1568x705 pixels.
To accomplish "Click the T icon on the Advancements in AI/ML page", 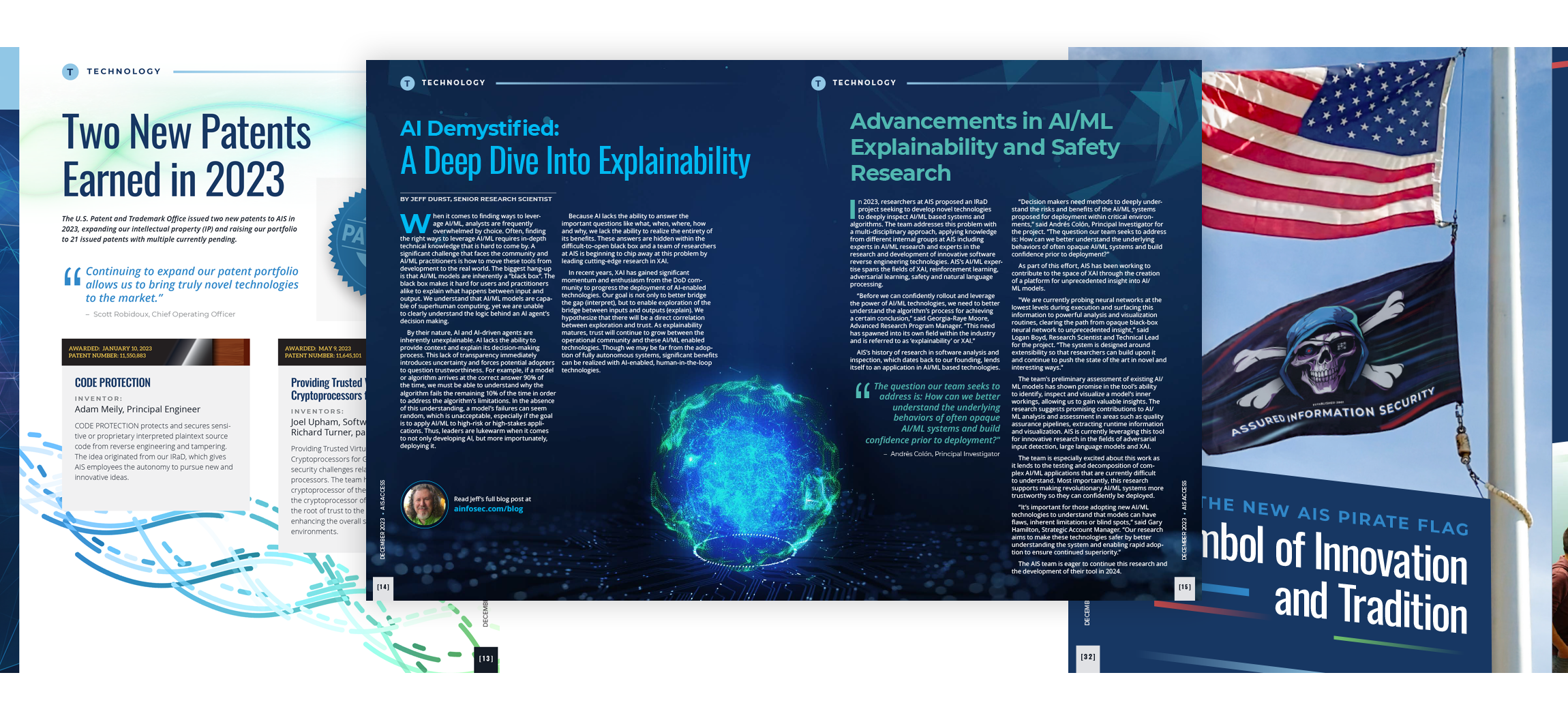I will 818,83.
